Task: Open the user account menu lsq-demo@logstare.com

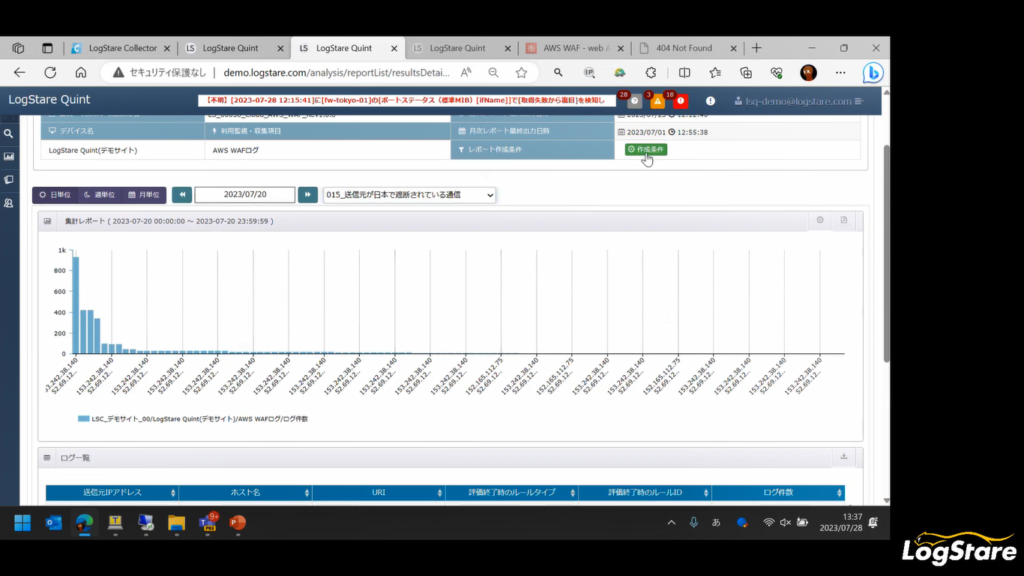Action: (799, 101)
